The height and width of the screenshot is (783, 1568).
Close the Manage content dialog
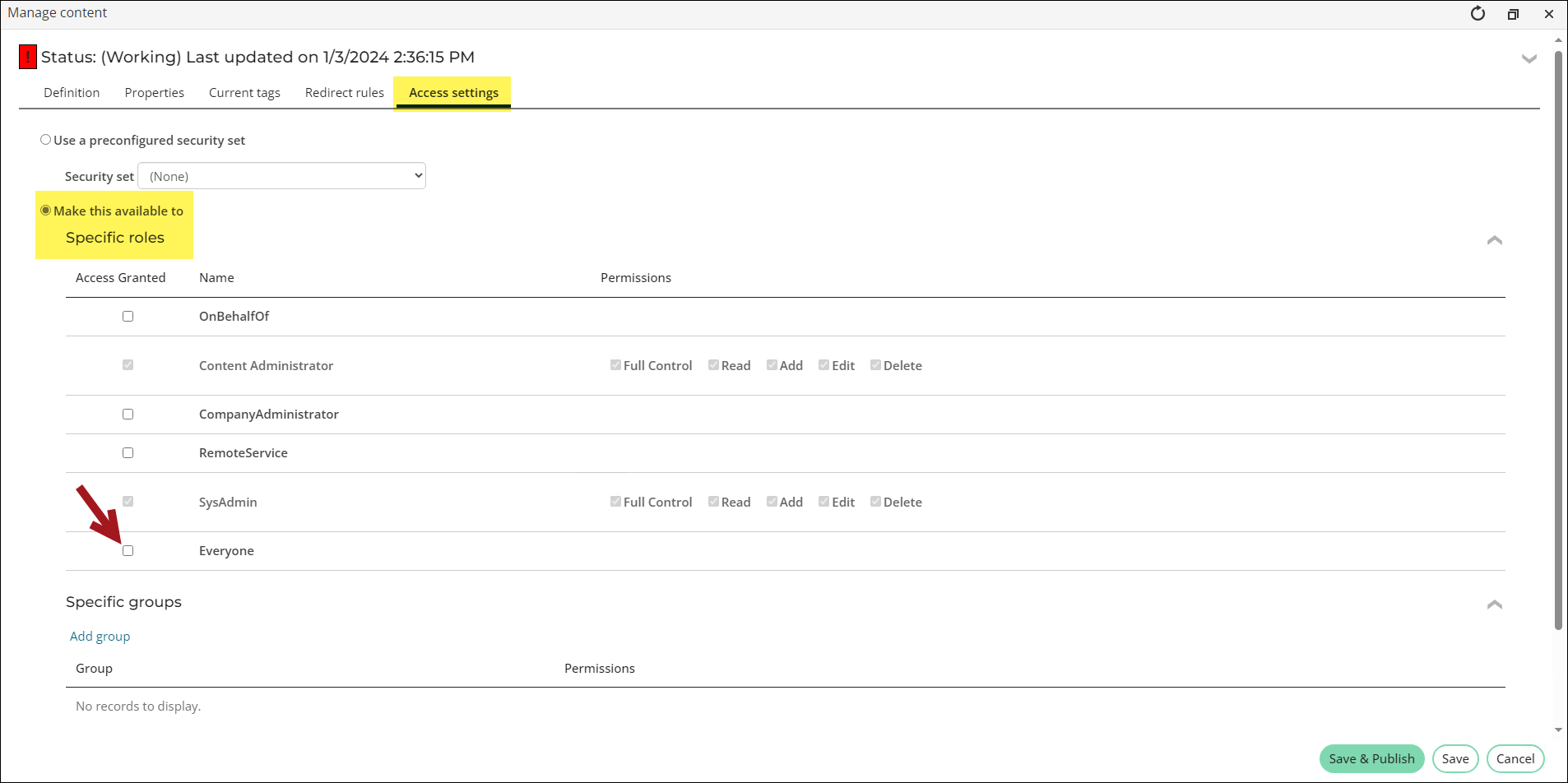[1549, 14]
